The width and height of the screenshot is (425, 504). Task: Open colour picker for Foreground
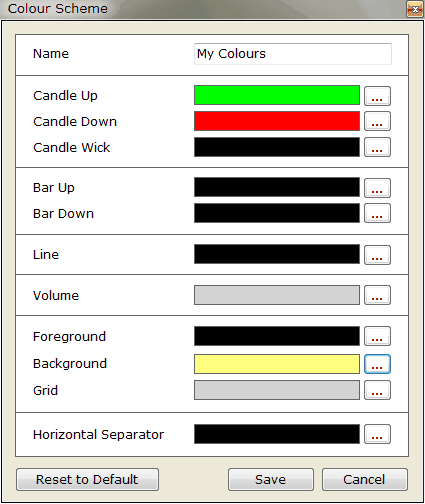[377, 336]
